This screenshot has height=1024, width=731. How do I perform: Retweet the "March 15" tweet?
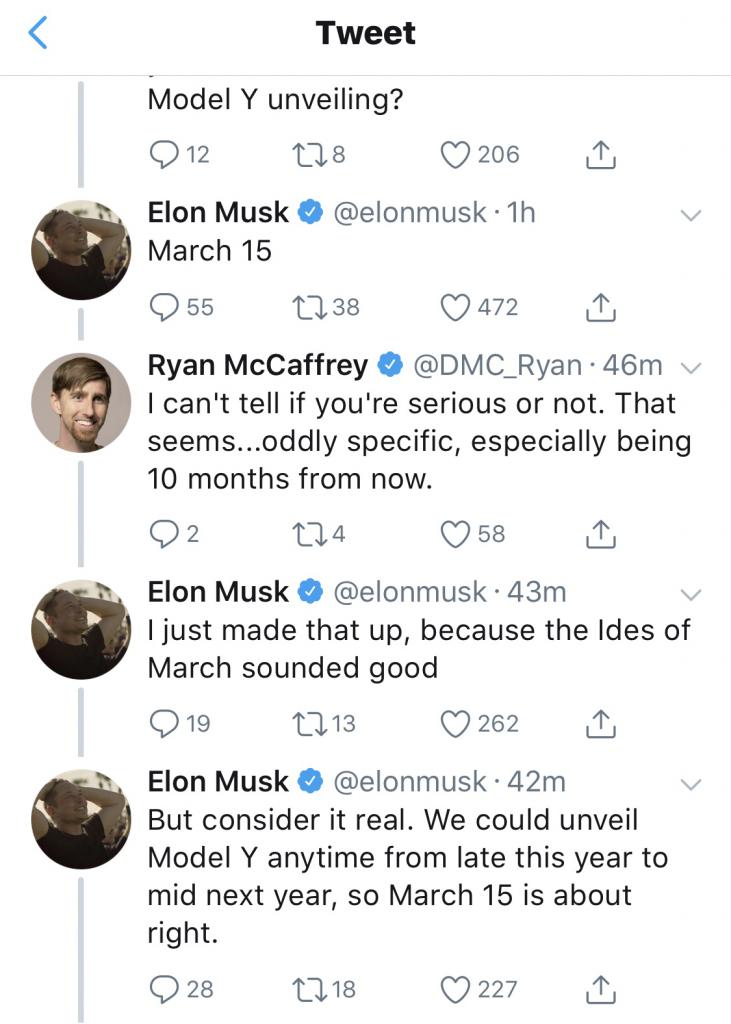click(x=302, y=307)
